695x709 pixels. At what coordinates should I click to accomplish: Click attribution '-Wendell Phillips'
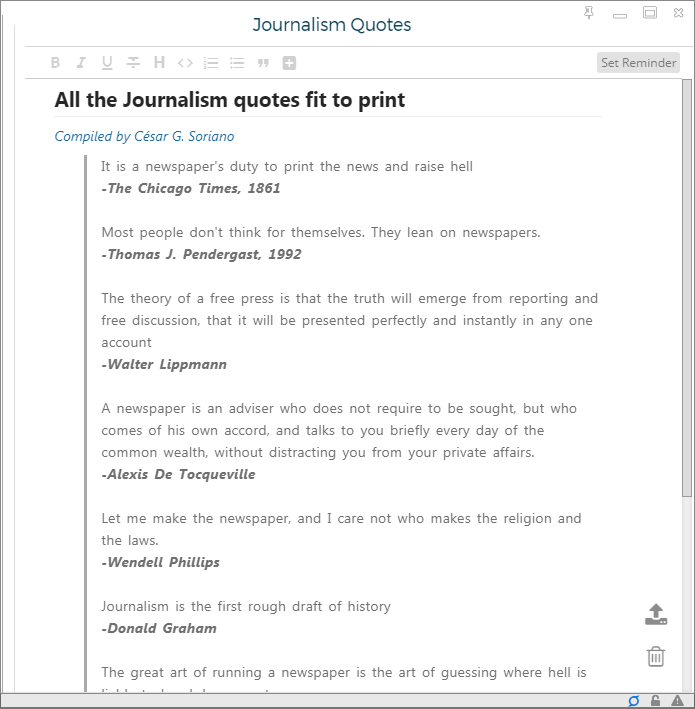tap(161, 562)
